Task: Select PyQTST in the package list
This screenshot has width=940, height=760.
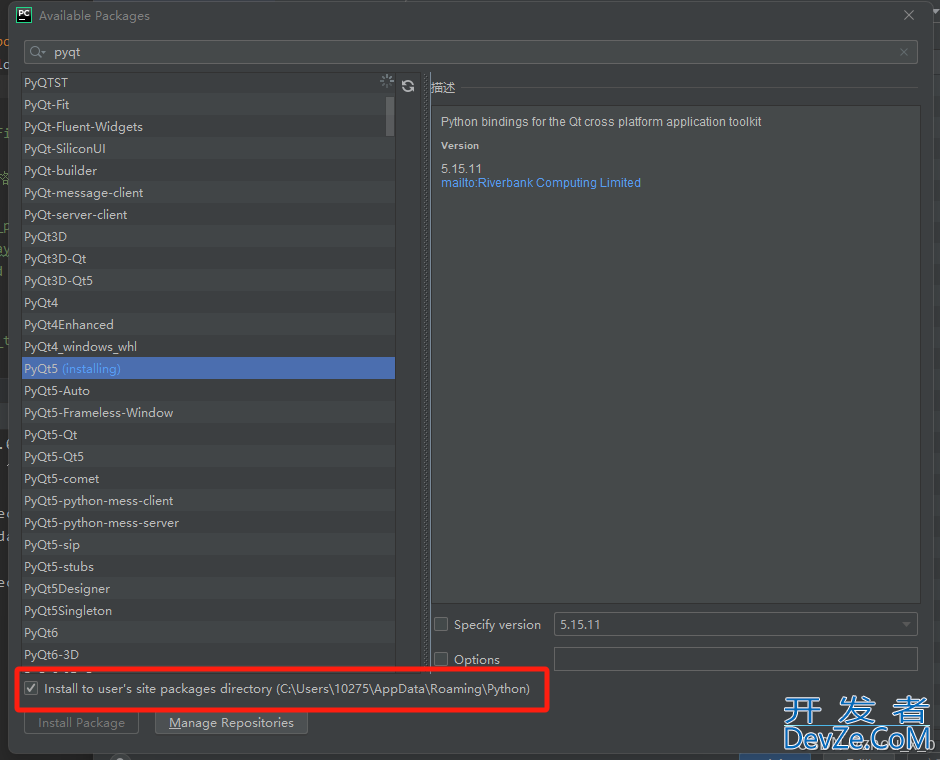Action: [x=208, y=83]
